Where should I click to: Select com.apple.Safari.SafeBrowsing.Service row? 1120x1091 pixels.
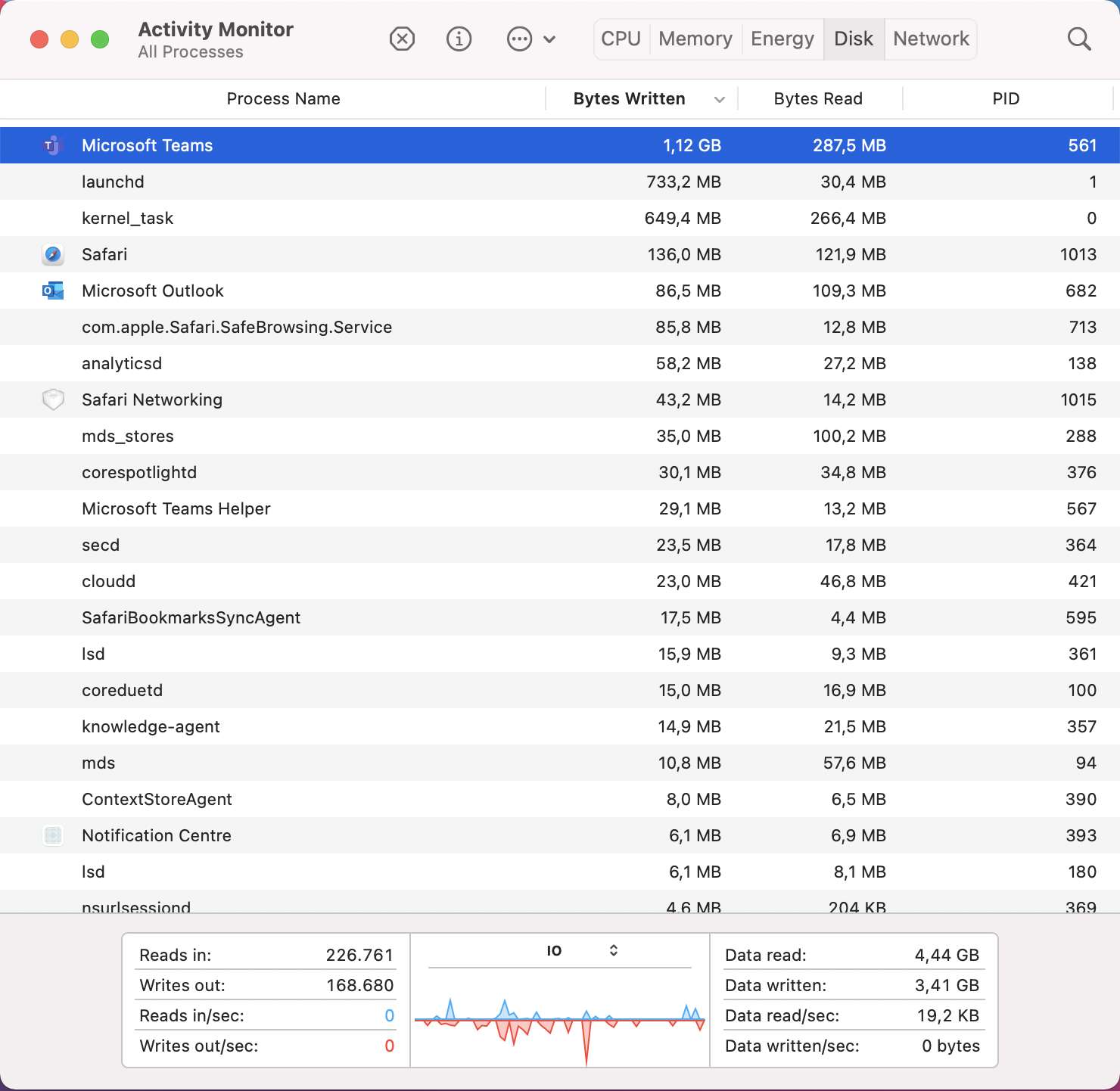pos(560,327)
